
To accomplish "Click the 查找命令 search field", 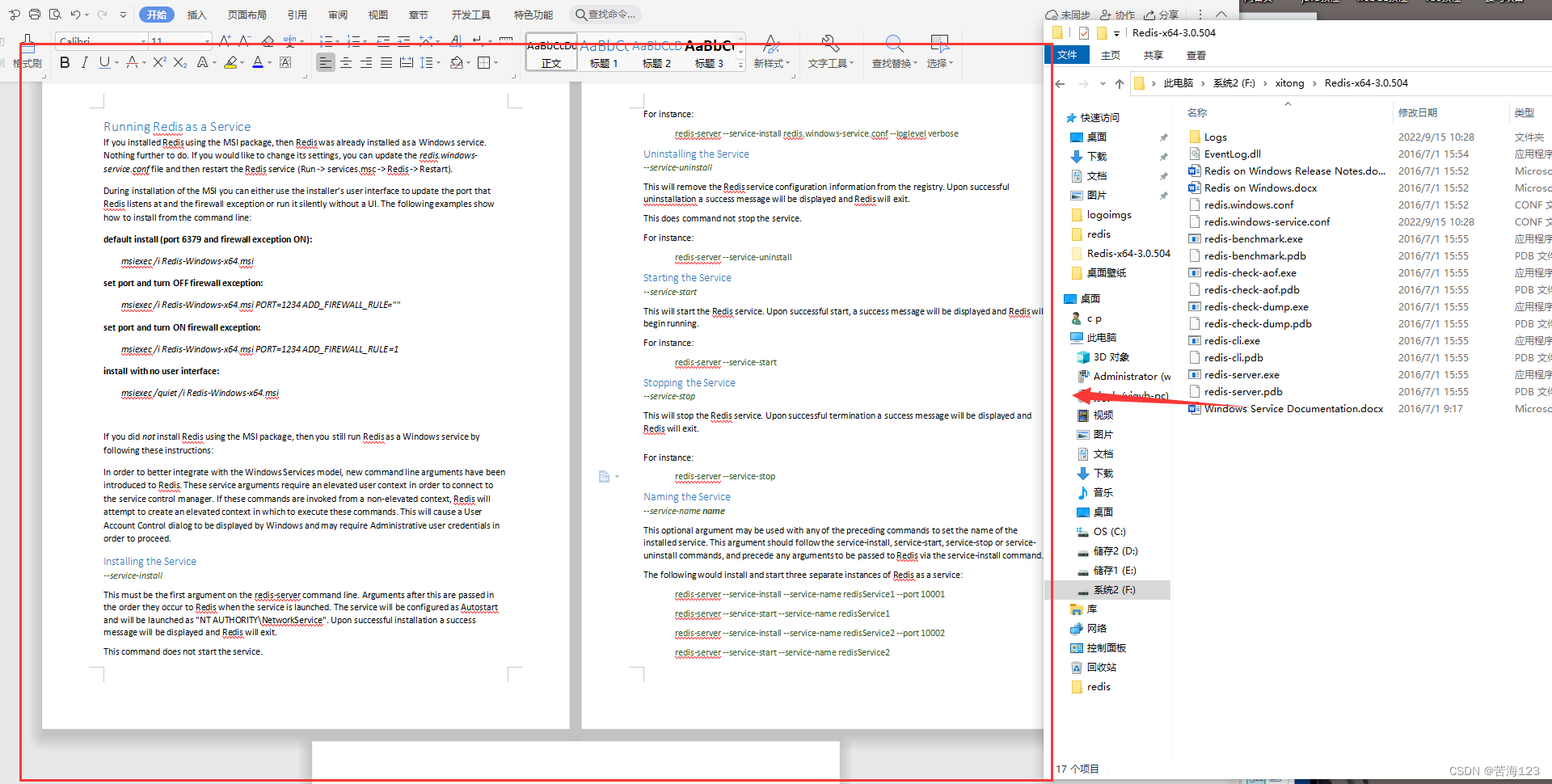I will pyautogui.click(x=606, y=15).
